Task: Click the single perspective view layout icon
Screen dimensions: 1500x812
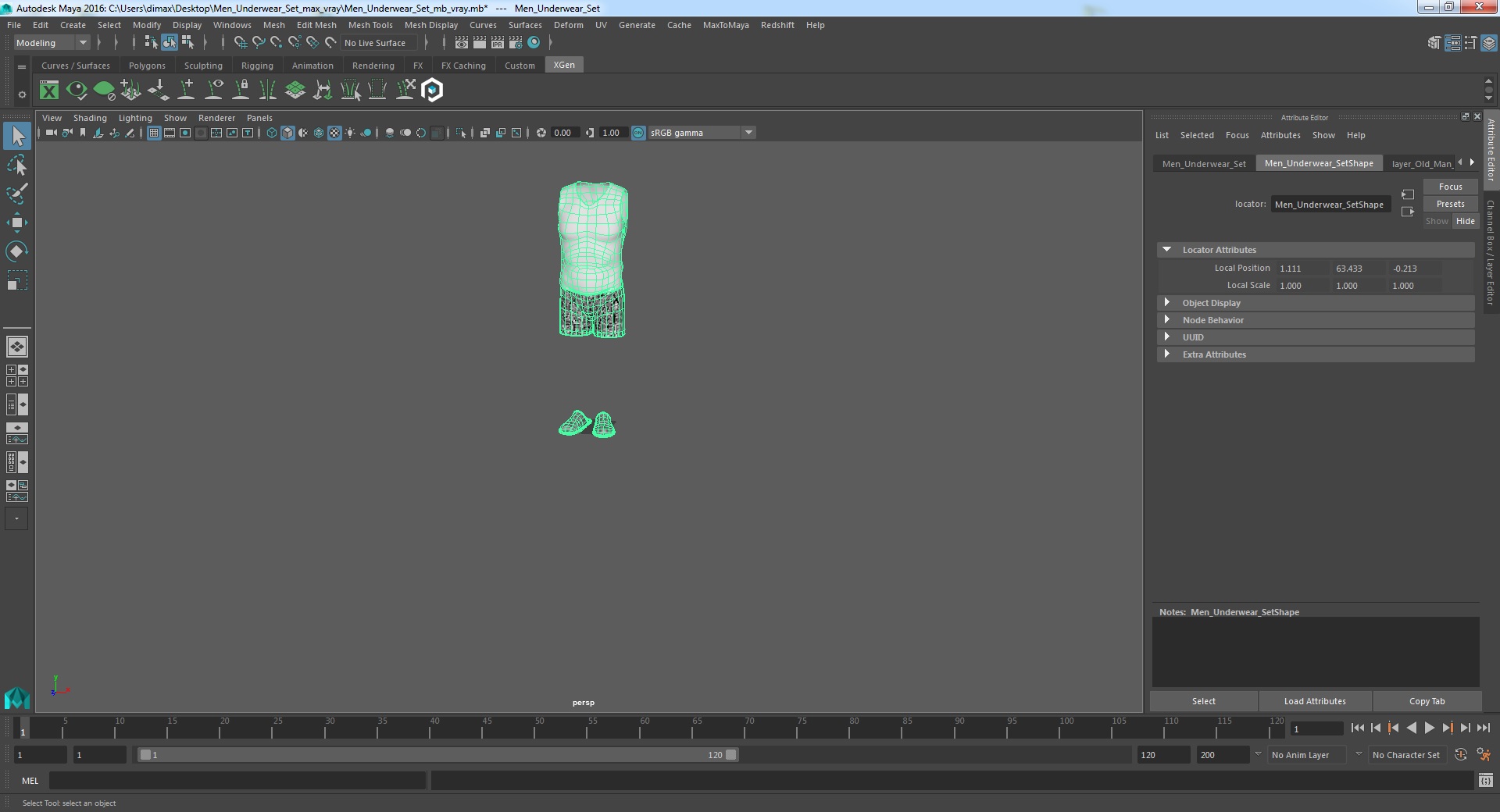Action: click(17, 346)
